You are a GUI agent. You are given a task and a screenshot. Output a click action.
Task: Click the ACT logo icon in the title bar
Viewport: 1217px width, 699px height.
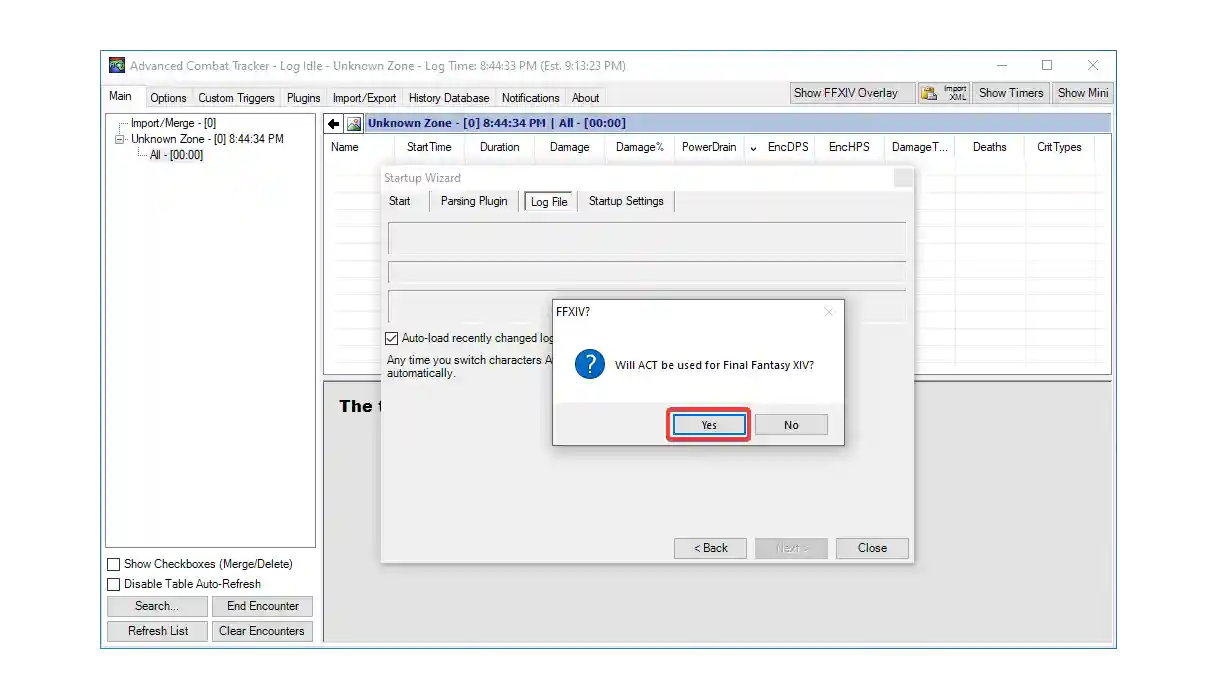117,65
